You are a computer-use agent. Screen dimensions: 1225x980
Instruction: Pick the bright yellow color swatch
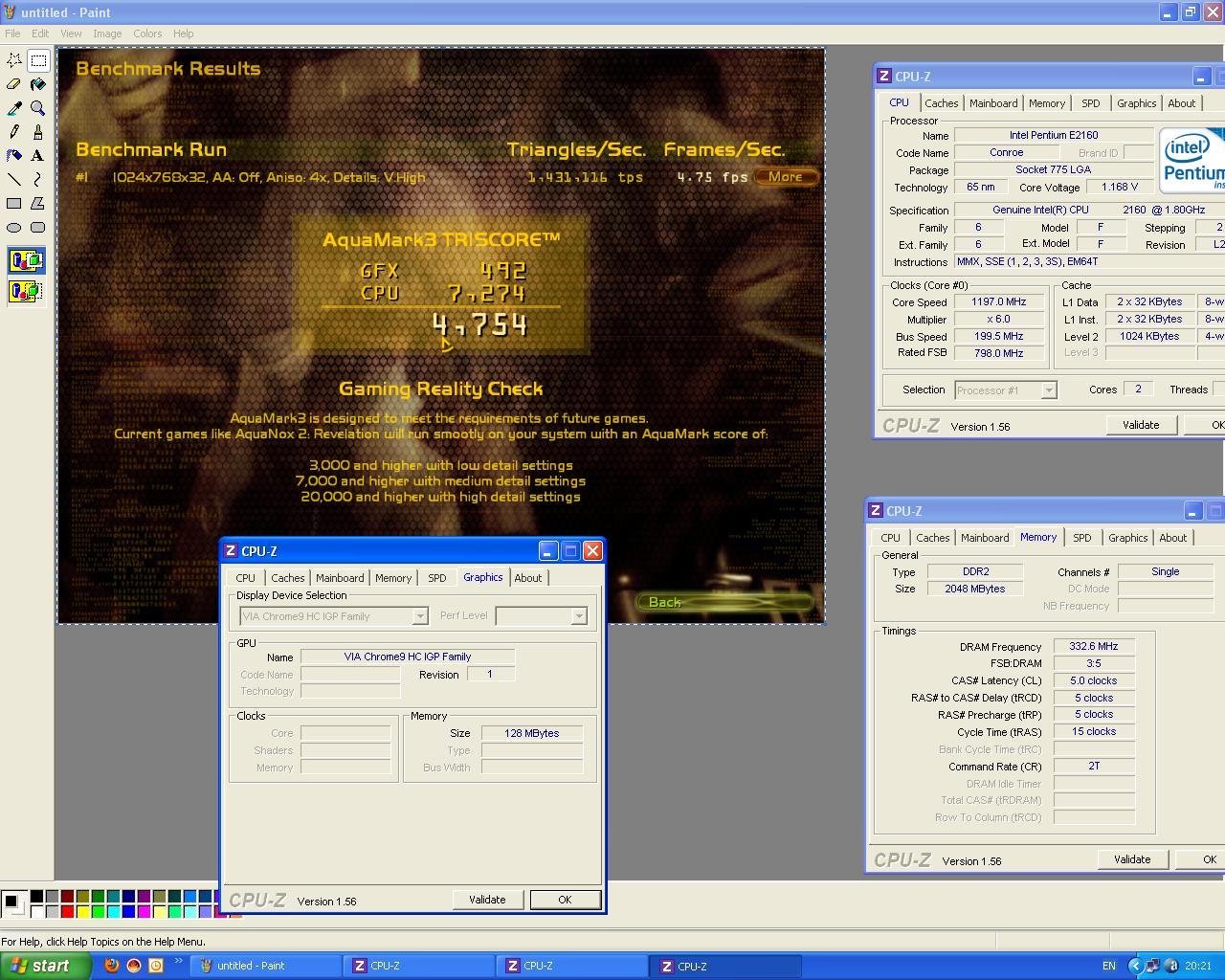tap(82, 911)
